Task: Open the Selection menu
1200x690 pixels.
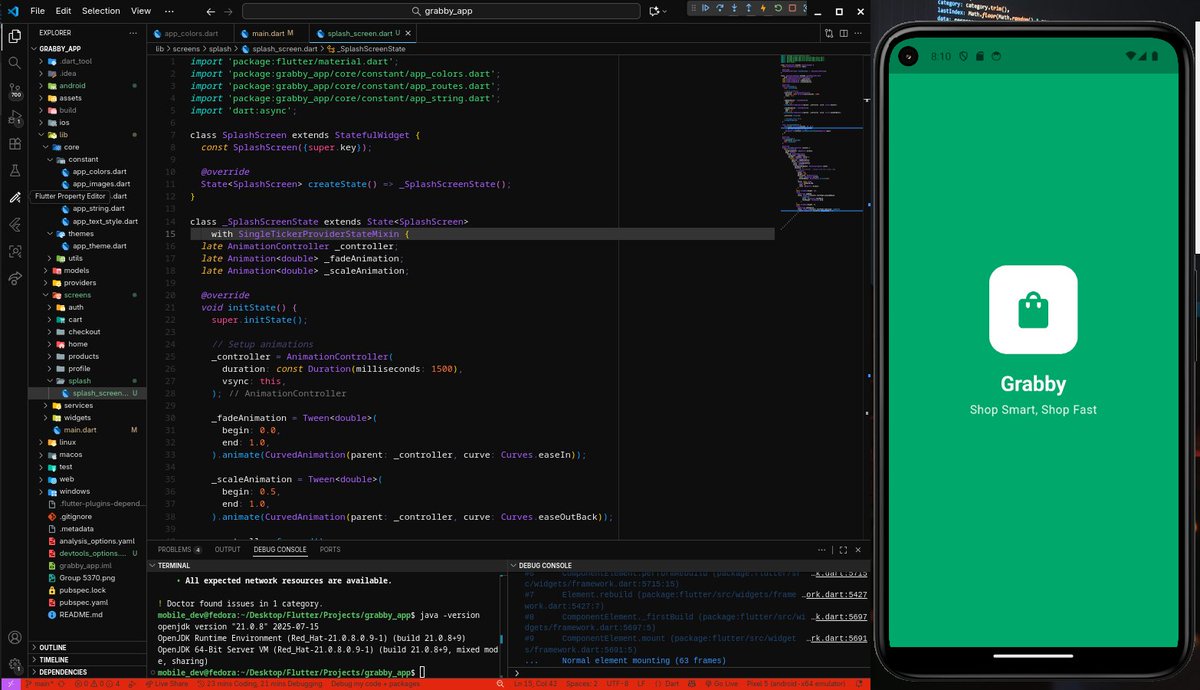Action: tap(101, 11)
